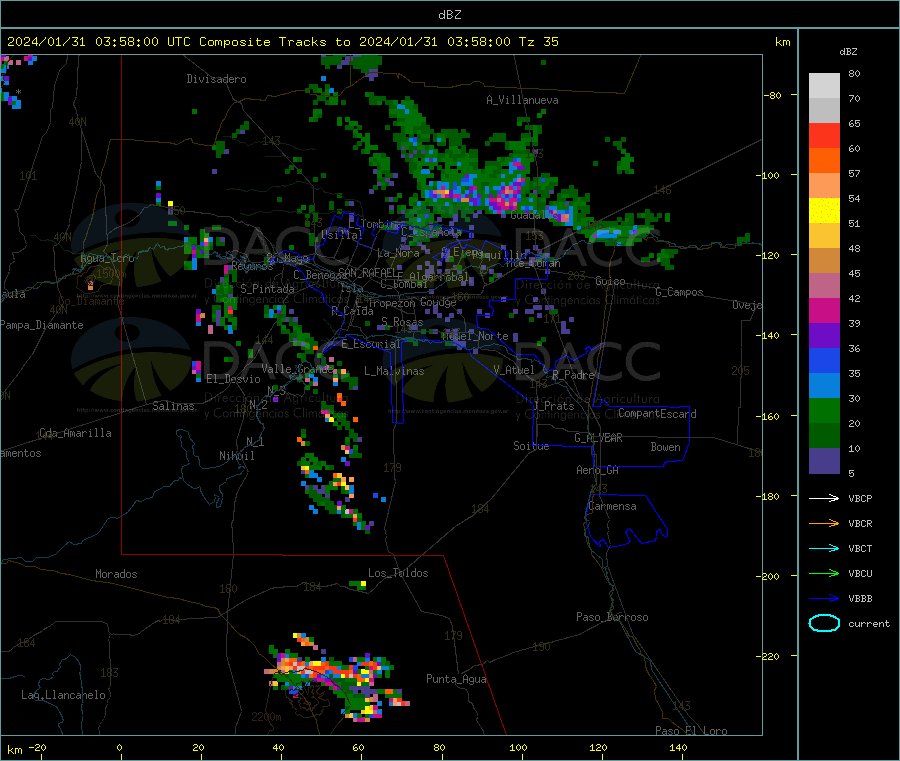Click the Salinas map label

point(173,406)
